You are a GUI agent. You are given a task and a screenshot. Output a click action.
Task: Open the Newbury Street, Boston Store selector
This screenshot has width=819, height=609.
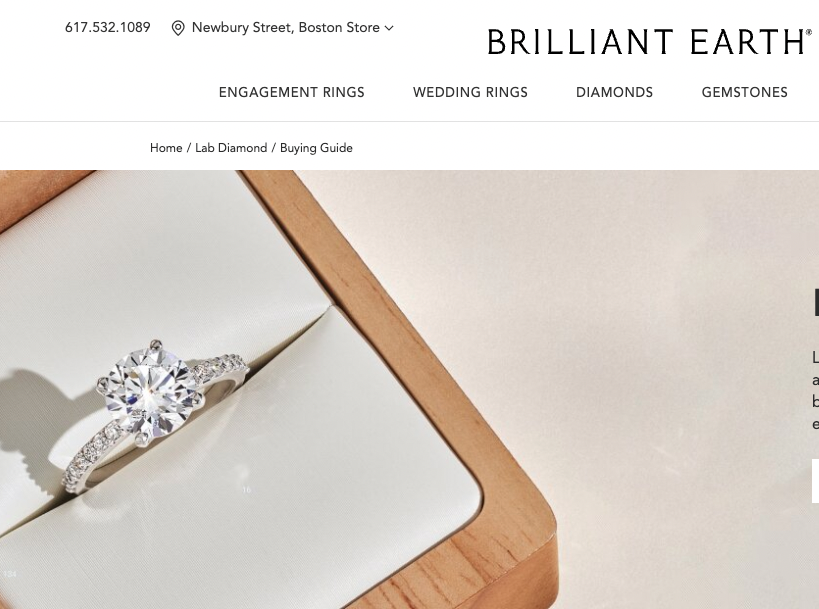click(x=286, y=28)
